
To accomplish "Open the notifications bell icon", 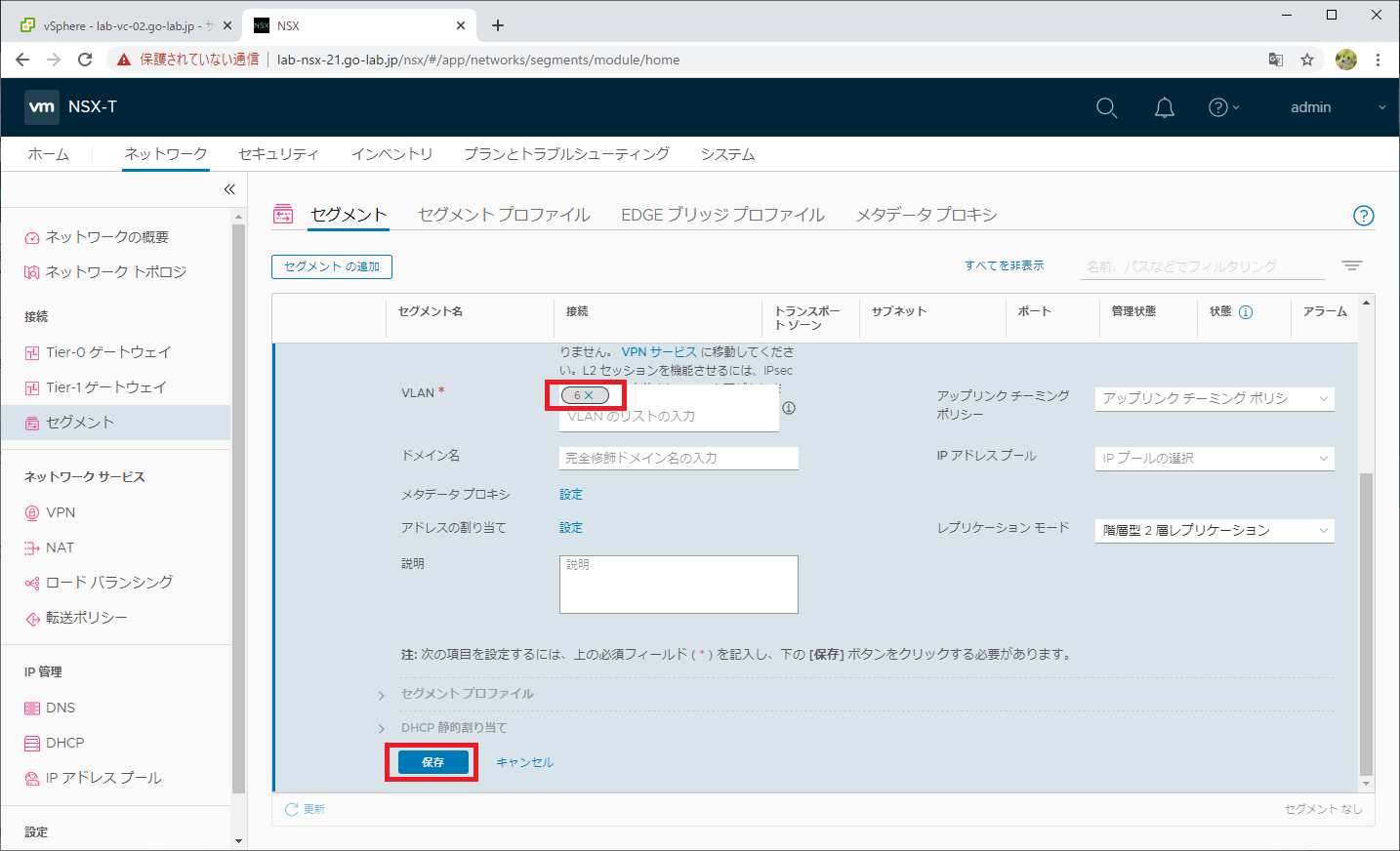I will click(x=1164, y=107).
